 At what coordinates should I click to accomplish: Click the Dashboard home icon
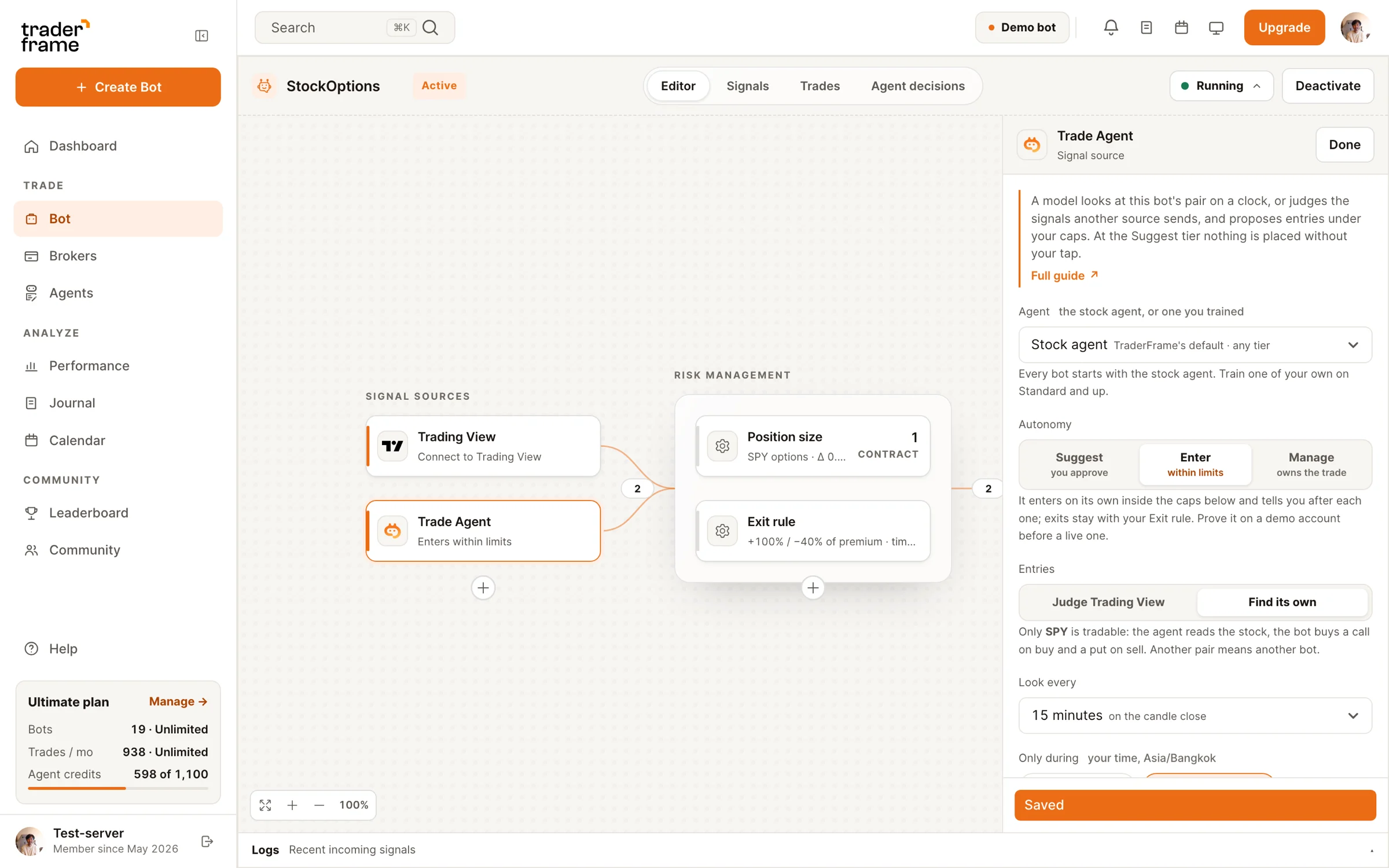[31, 146]
